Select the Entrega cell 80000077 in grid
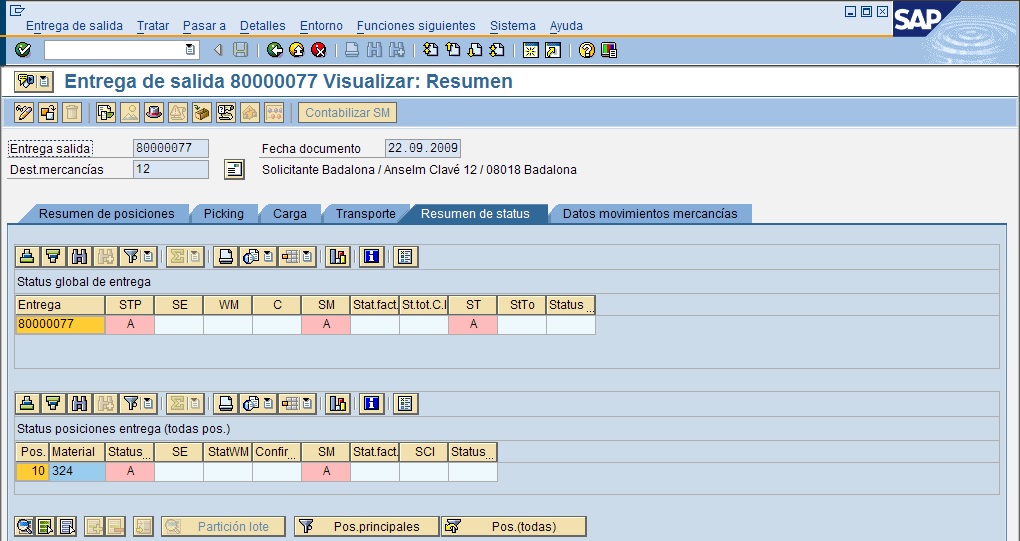This screenshot has height=541, width=1020. tap(60, 324)
